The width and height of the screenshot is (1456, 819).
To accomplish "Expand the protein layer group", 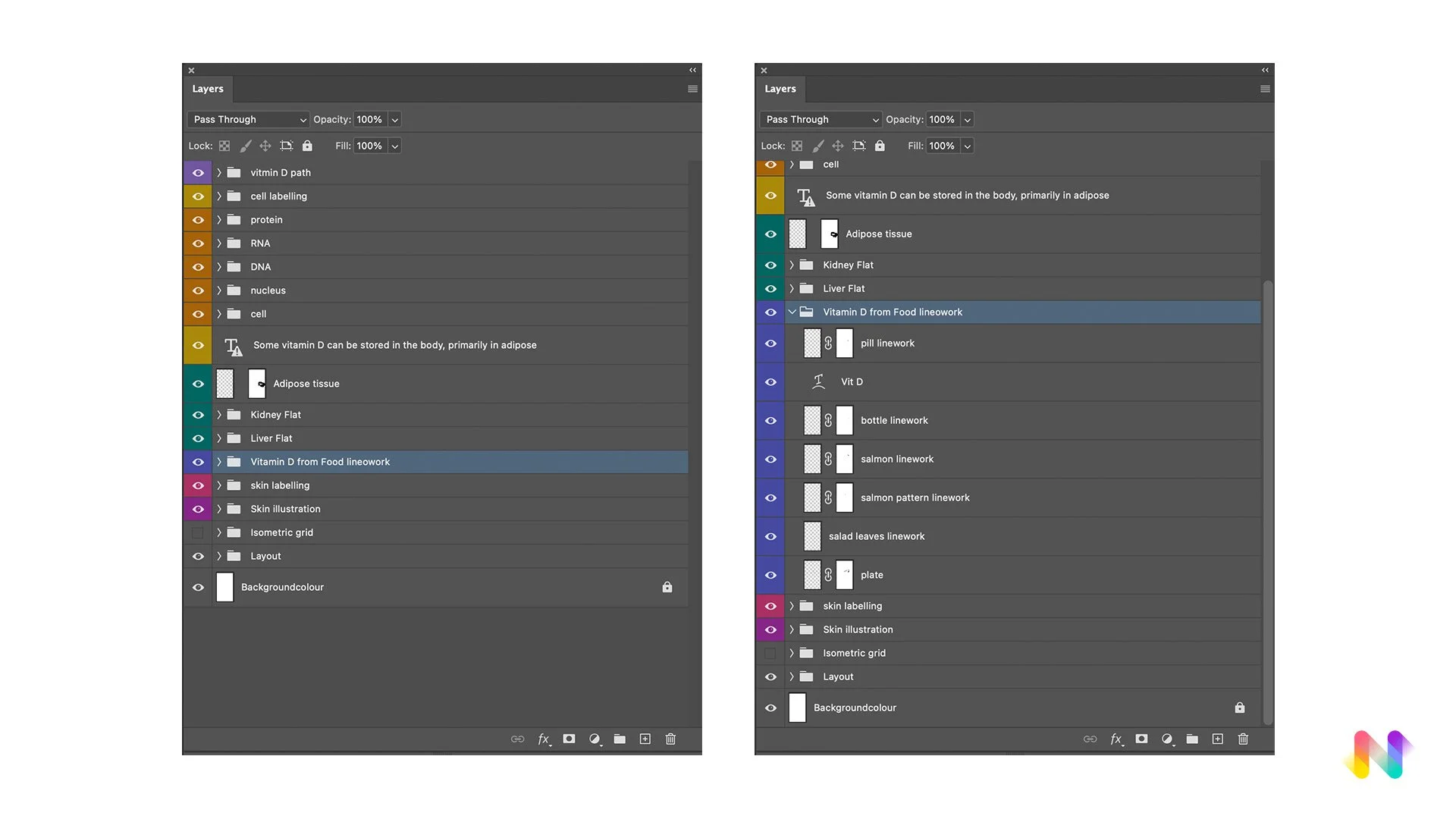I will 219,220.
